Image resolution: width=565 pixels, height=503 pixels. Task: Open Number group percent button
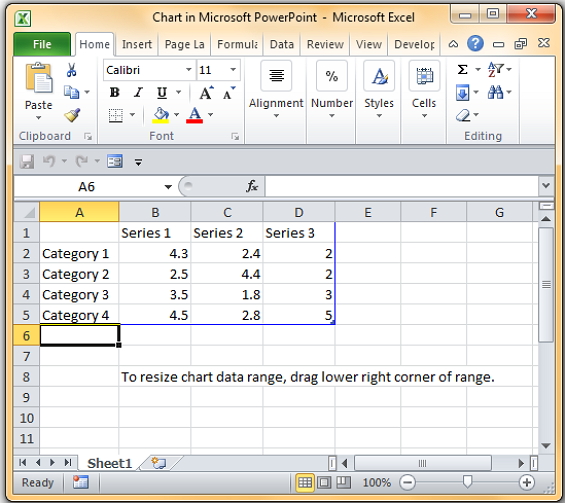click(x=332, y=90)
